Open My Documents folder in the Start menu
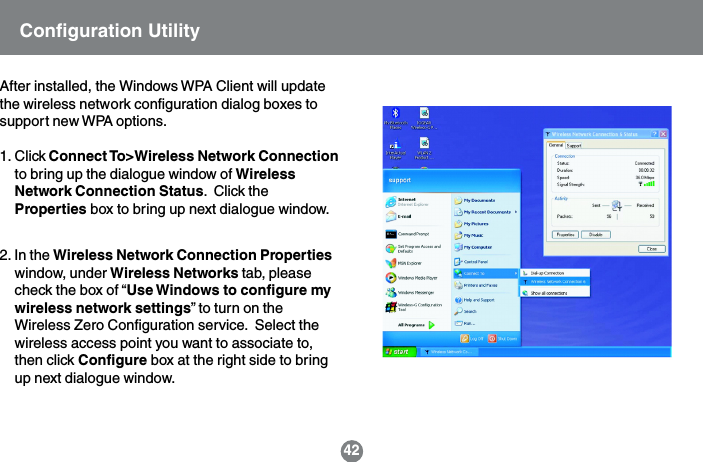The width and height of the screenshot is (703, 462). click(x=475, y=200)
